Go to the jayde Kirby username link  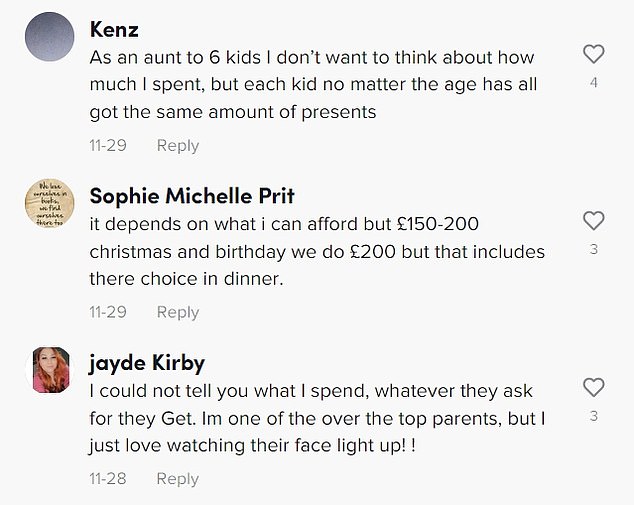pyautogui.click(x=146, y=361)
